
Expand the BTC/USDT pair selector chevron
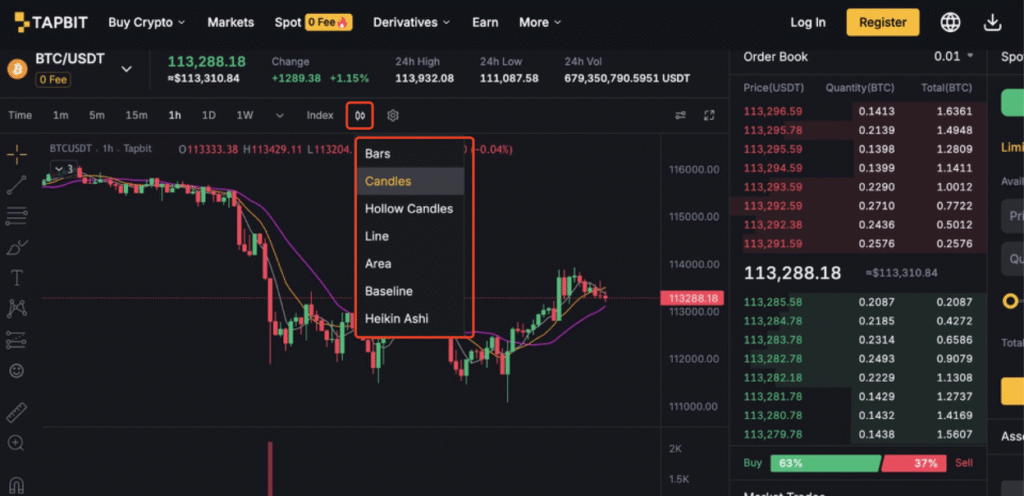click(x=127, y=69)
